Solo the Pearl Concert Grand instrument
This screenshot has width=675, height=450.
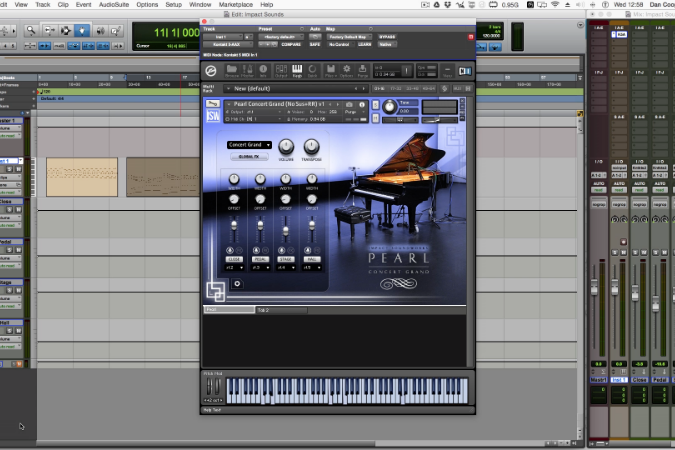click(x=375, y=105)
